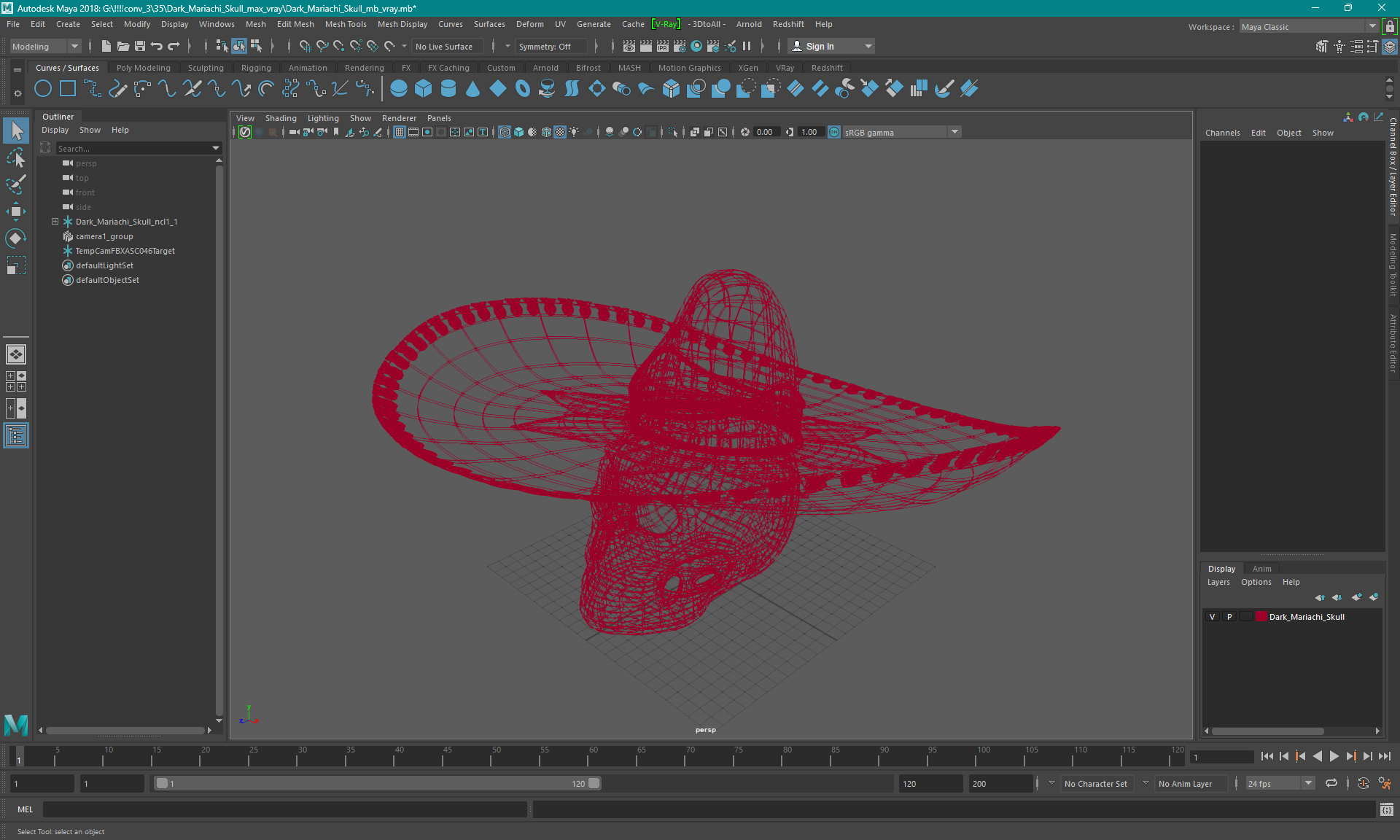Open the Shading dropdown in viewport
Screen dimensions: 1400x840
tap(281, 118)
